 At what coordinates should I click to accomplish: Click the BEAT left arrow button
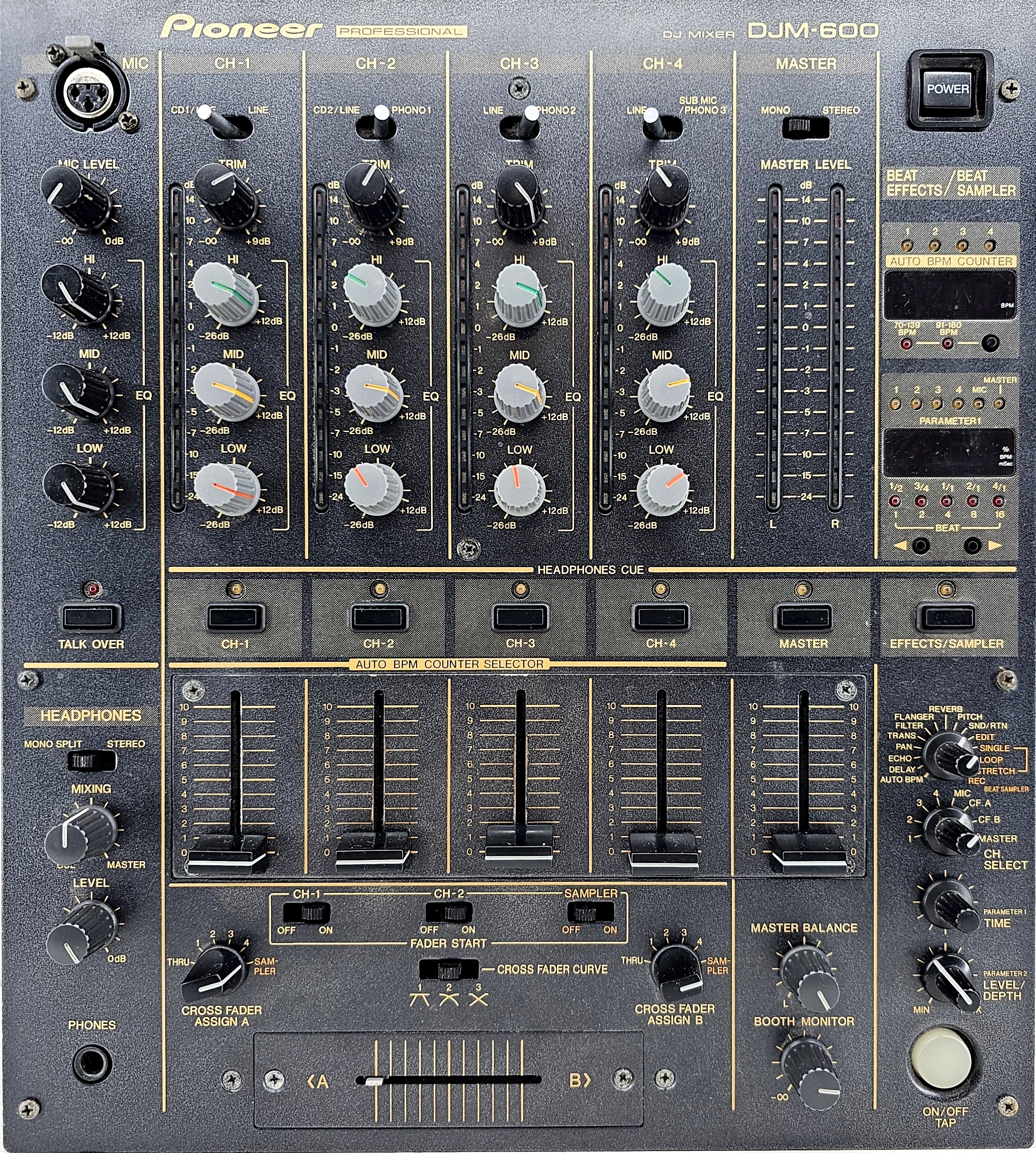[920, 546]
